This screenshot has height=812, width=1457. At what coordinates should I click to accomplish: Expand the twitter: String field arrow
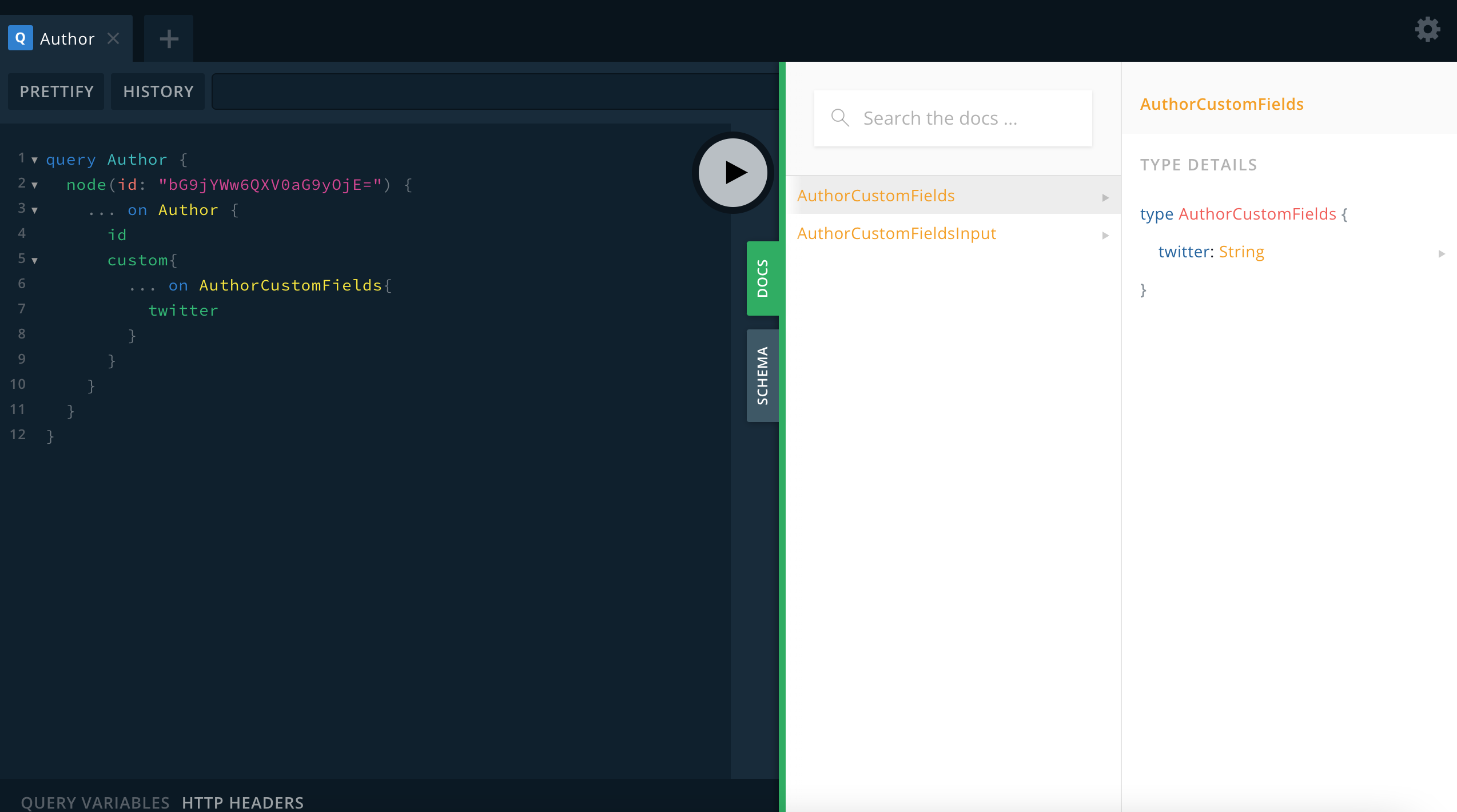click(1442, 253)
